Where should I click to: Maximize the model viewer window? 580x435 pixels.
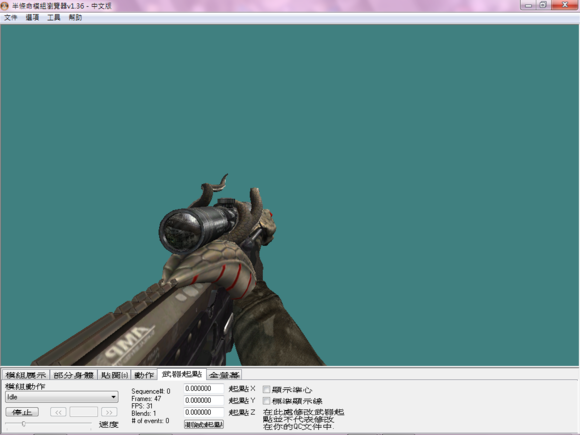coord(543,5)
